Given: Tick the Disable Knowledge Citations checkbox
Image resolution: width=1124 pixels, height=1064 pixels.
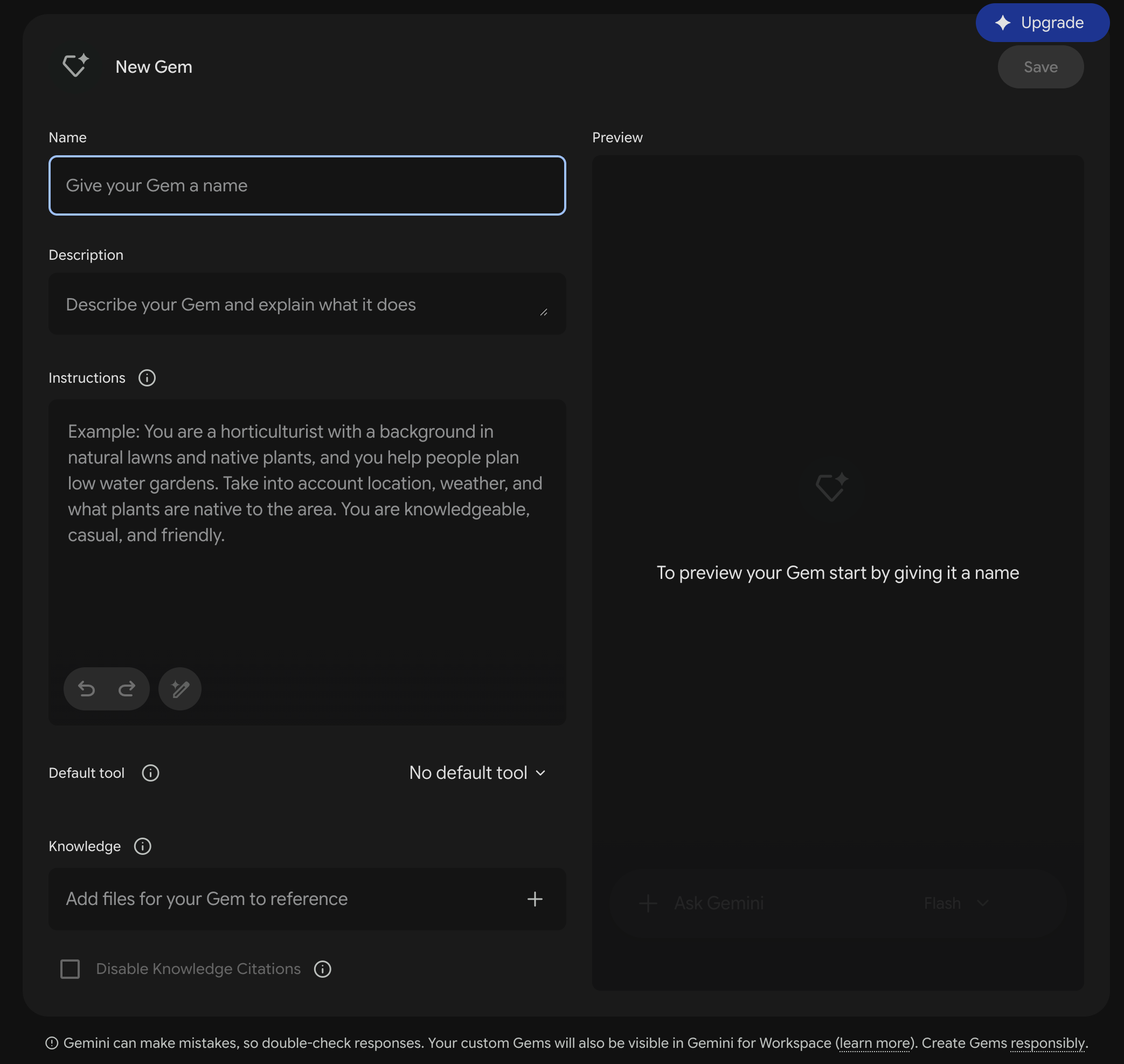Looking at the screenshot, I should coord(70,969).
